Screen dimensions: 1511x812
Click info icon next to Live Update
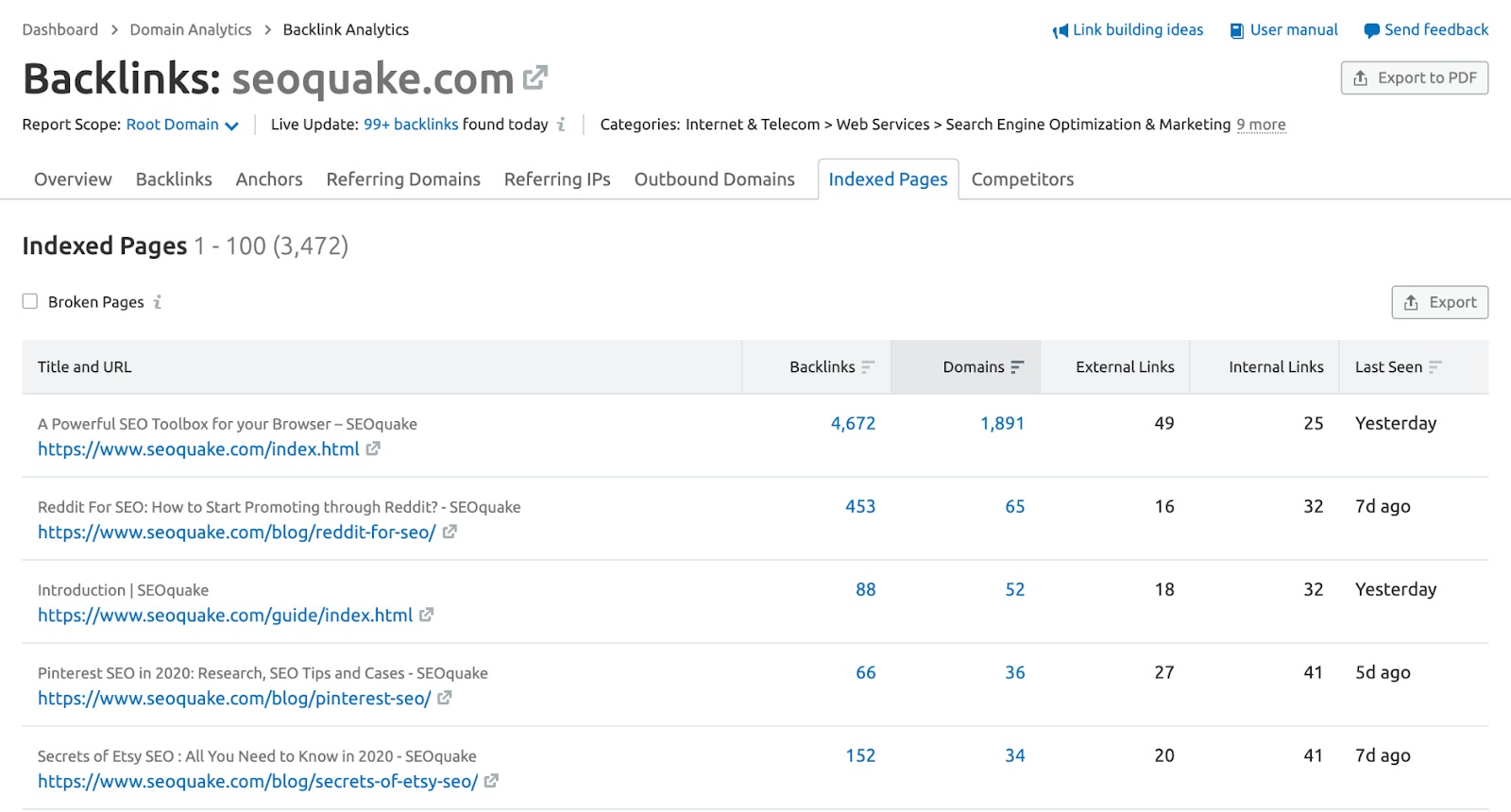[x=561, y=125]
